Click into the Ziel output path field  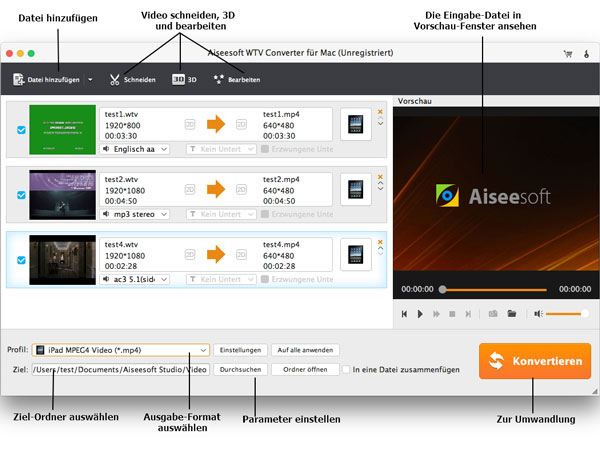121,369
